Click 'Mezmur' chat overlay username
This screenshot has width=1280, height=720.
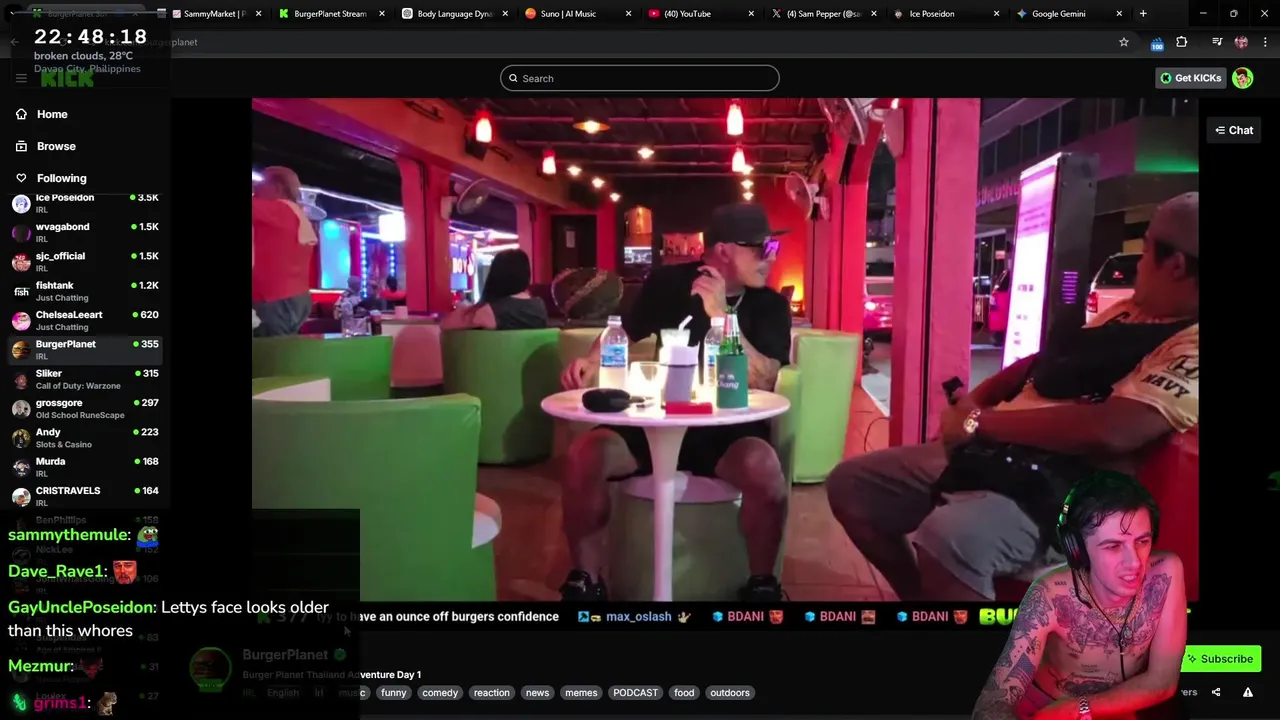[41, 666]
